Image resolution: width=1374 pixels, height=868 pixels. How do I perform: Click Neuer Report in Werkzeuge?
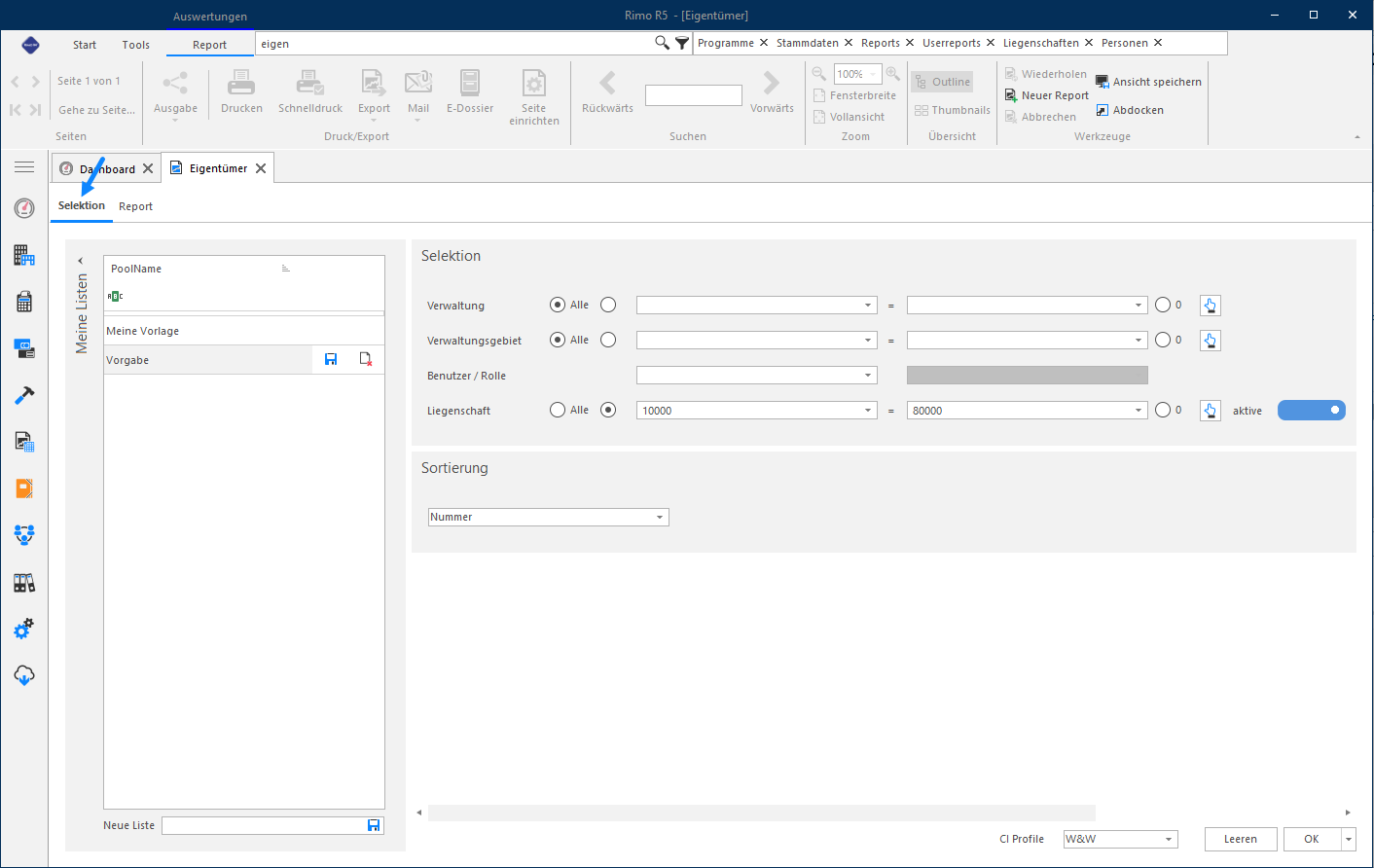[1047, 95]
